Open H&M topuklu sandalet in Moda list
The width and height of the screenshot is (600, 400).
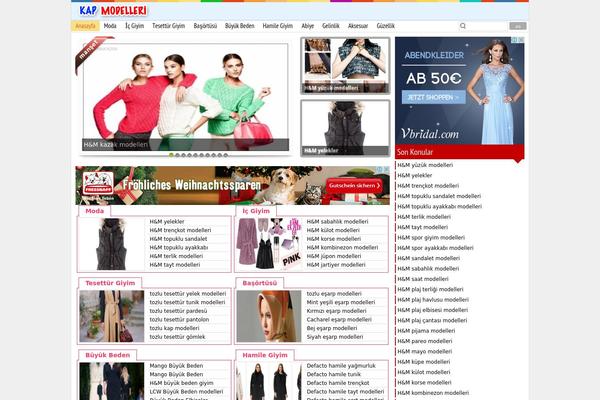[x=178, y=239]
